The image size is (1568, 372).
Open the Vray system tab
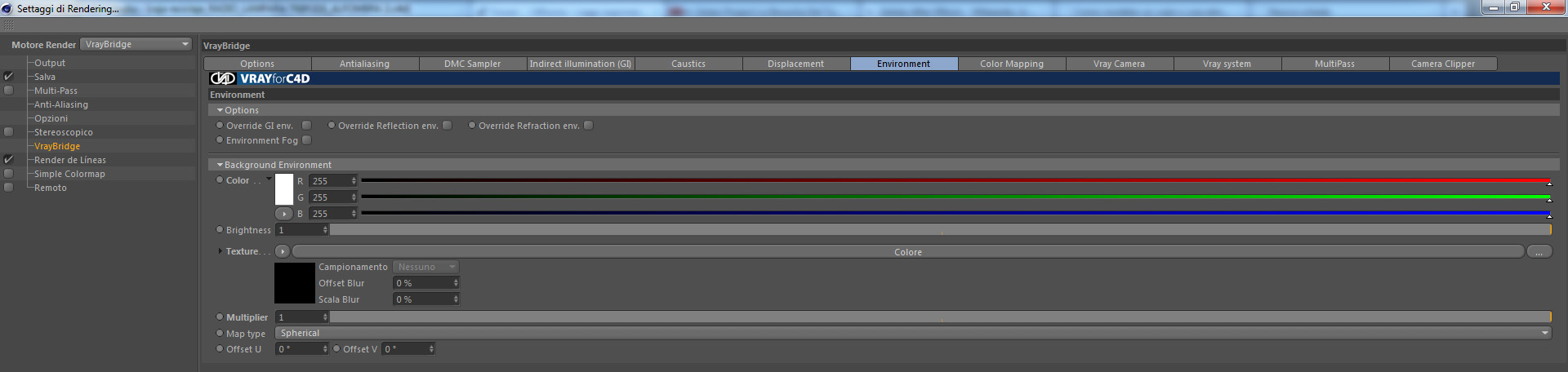point(1227,64)
